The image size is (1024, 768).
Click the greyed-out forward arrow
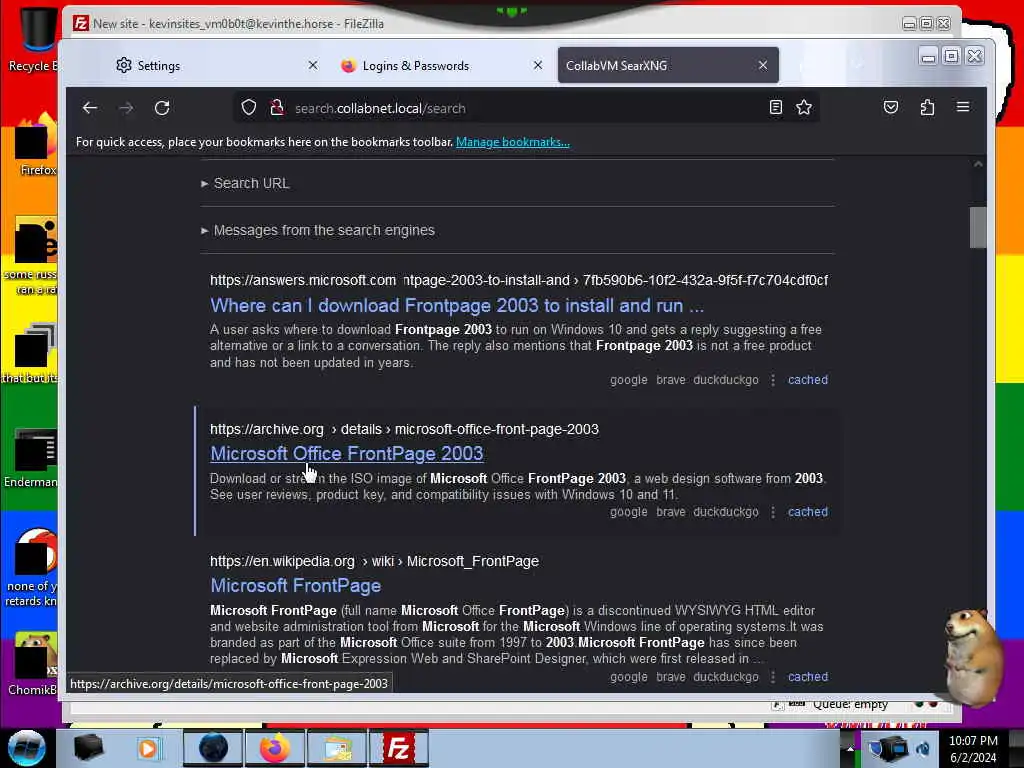click(x=126, y=108)
